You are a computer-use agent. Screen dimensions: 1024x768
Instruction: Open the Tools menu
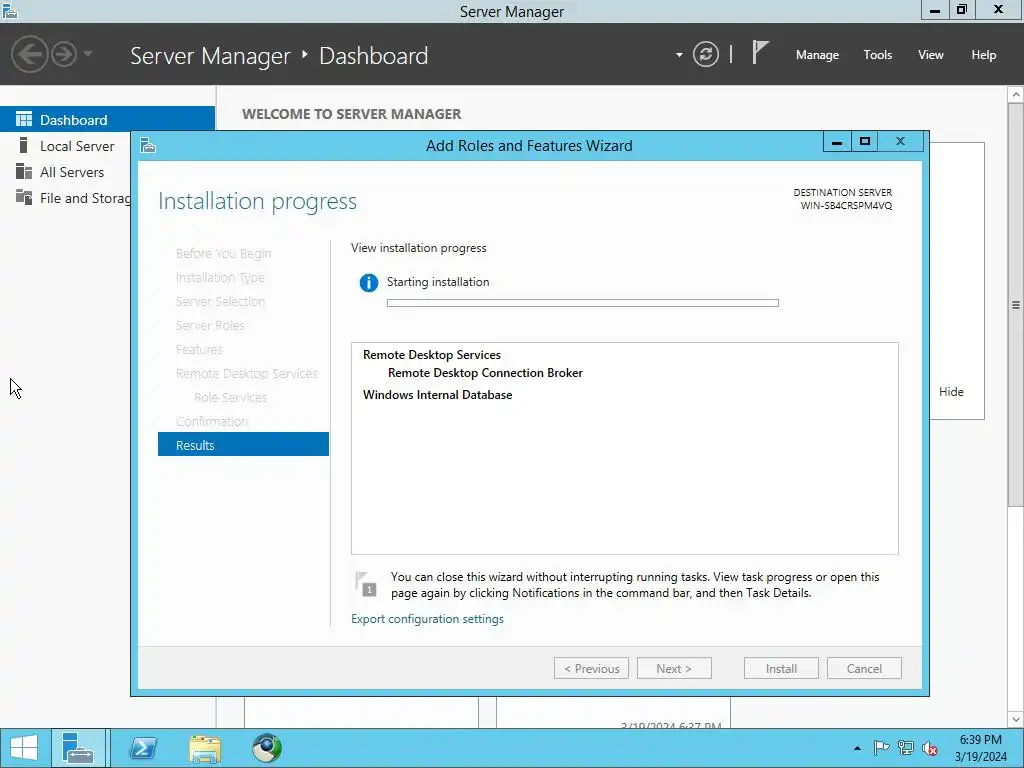(877, 55)
